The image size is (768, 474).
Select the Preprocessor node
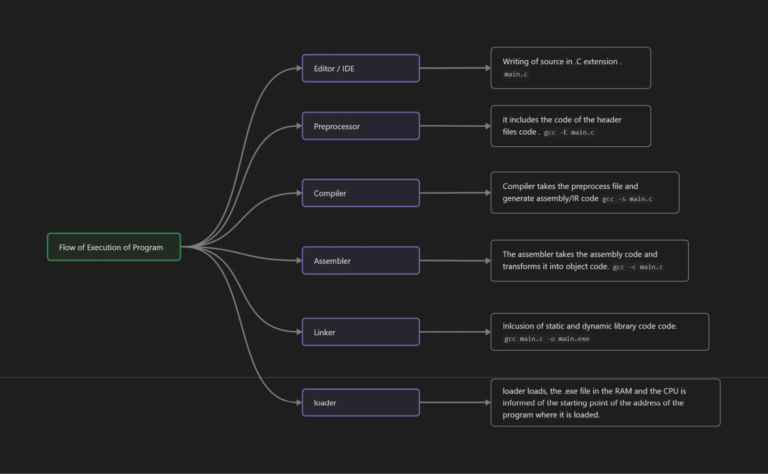click(x=360, y=126)
